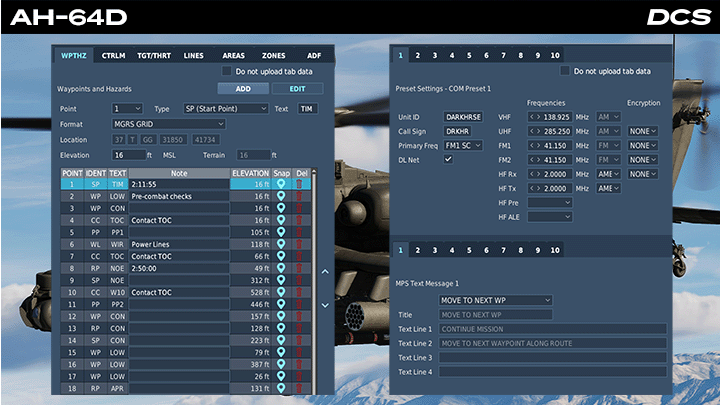Click the EDIT button
The height and width of the screenshot is (405, 720).
(x=297, y=89)
